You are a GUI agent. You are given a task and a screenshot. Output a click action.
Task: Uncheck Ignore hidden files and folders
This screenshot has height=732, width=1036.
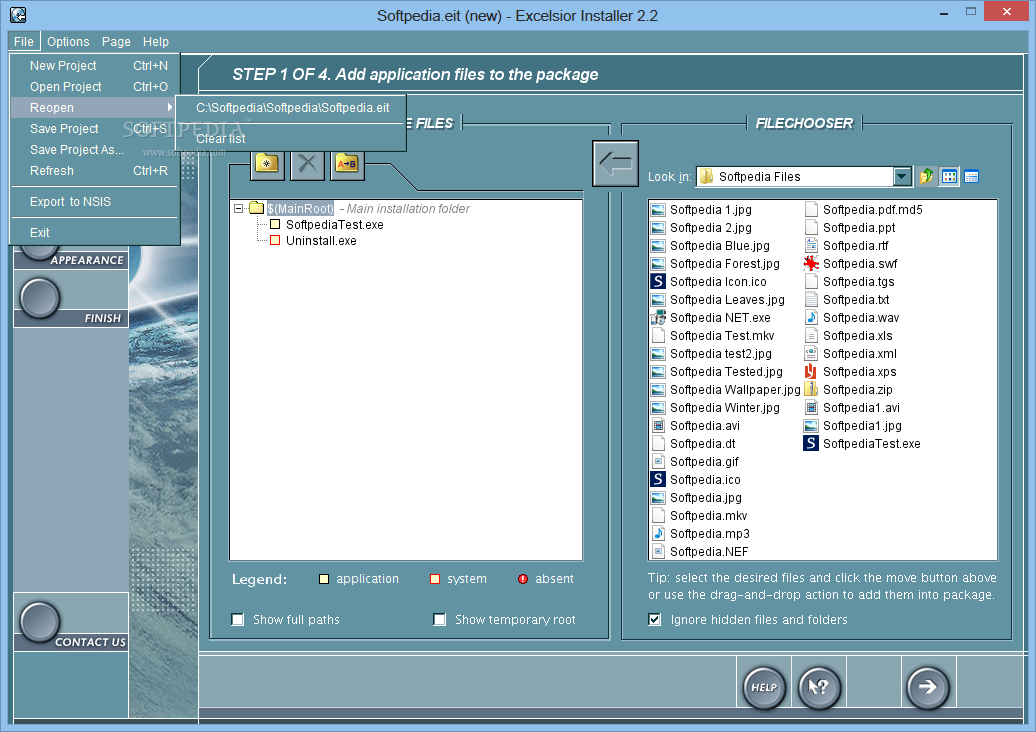pyautogui.click(x=655, y=620)
